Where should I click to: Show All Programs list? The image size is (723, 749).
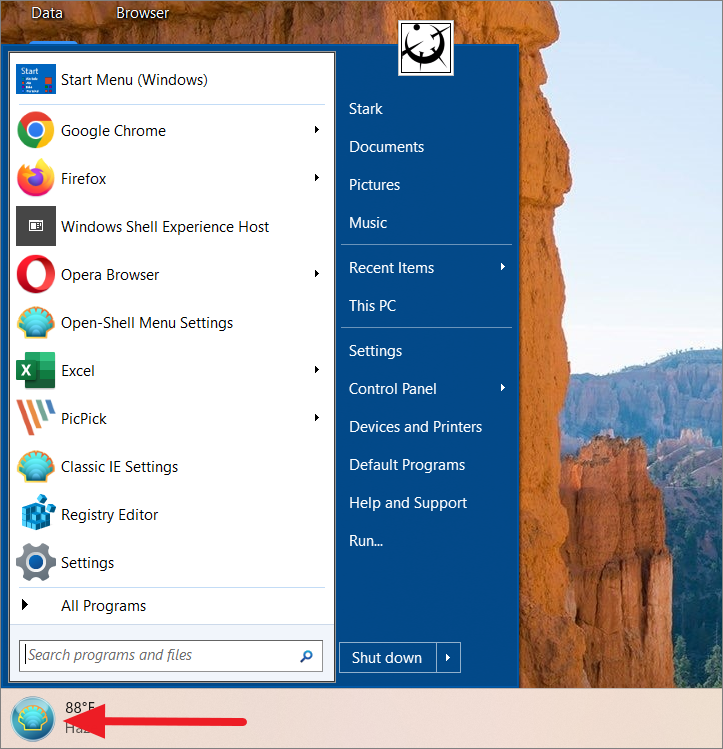pyautogui.click(x=103, y=606)
